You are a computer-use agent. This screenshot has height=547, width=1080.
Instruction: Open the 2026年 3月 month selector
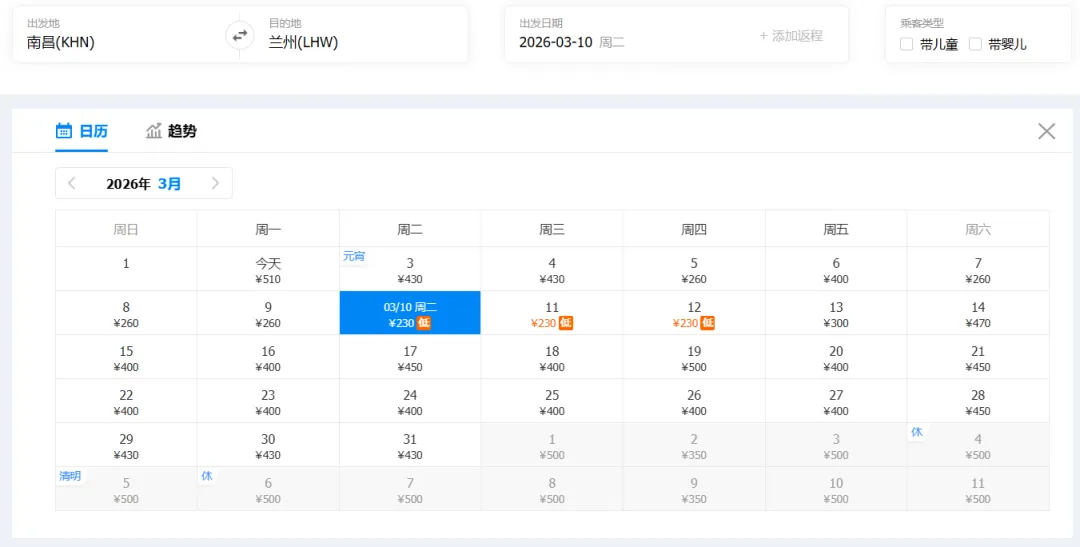pos(144,184)
